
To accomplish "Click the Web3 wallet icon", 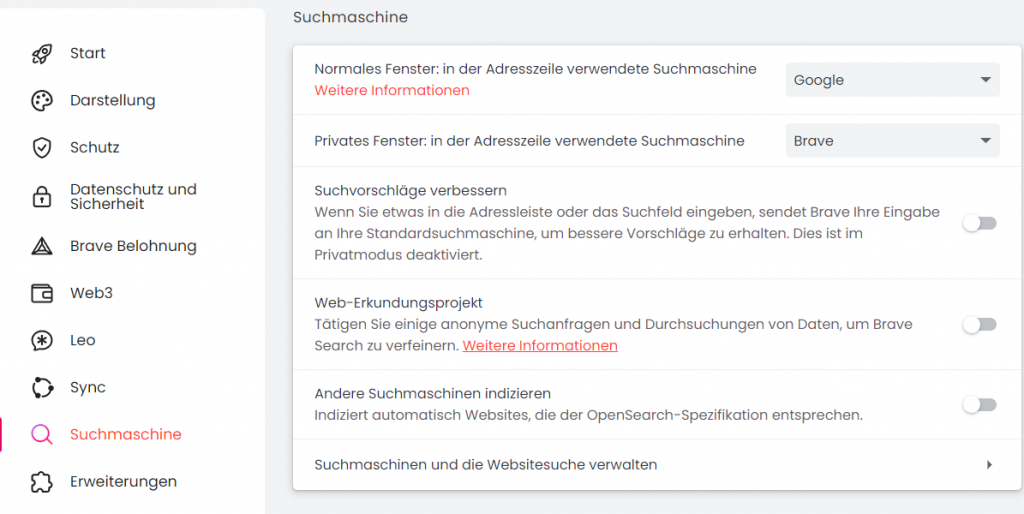I will (42, 293).
